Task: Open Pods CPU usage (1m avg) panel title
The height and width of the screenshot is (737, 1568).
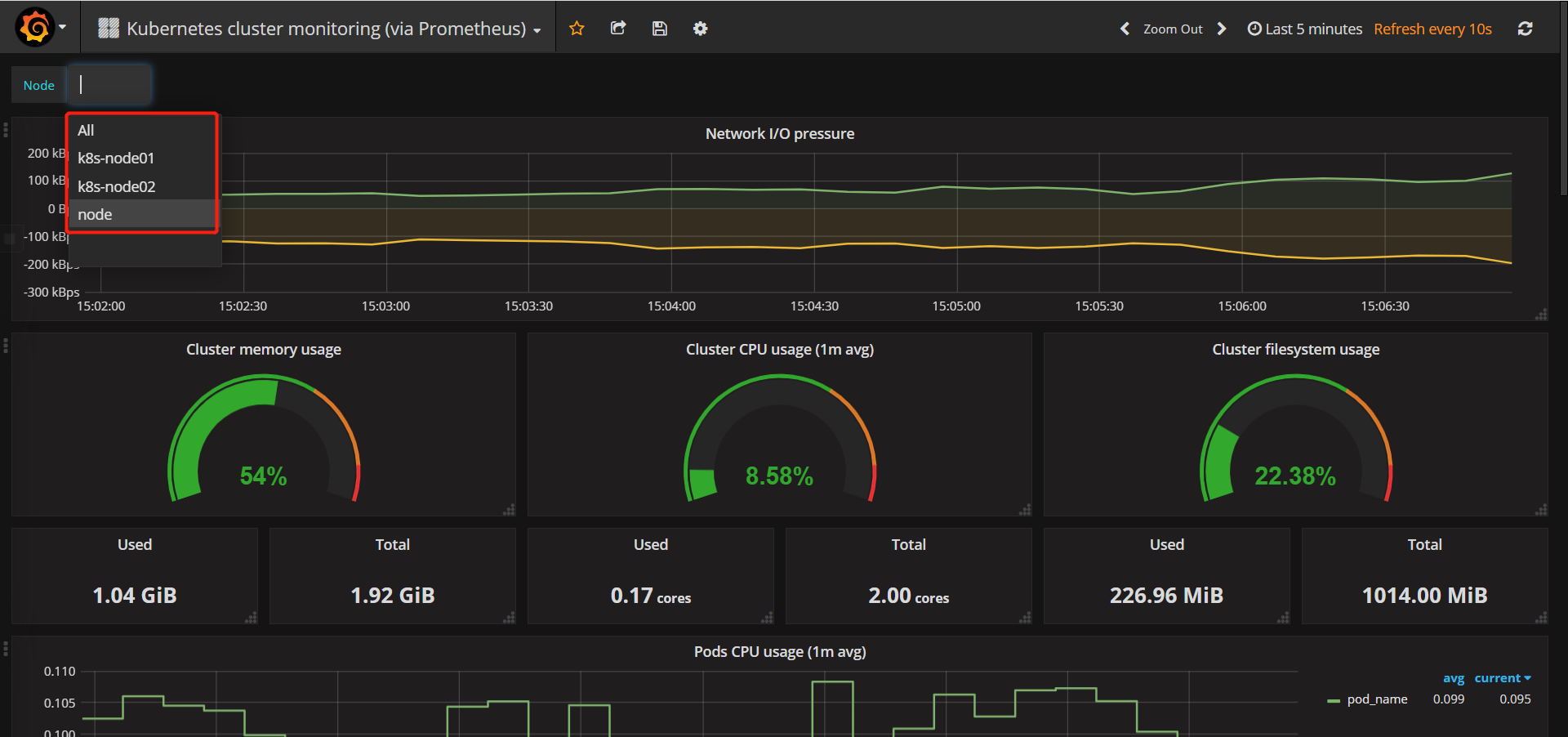Action: tap(780, 651)
